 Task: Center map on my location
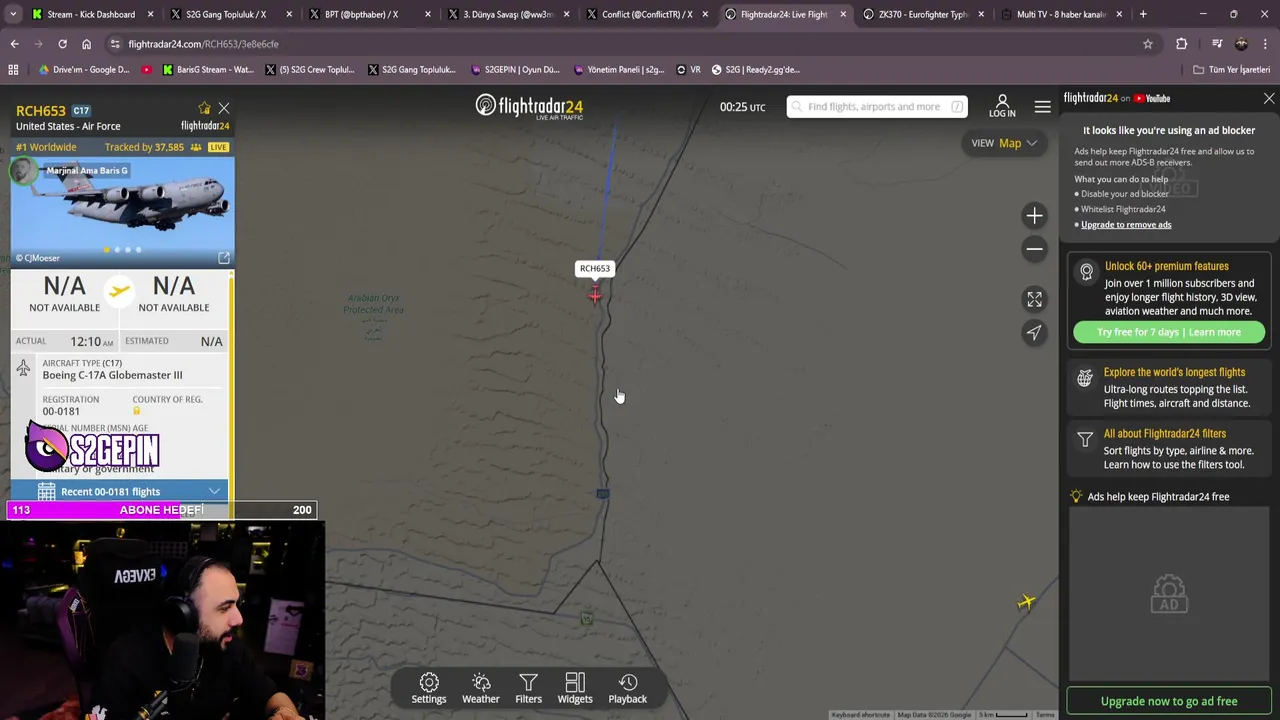tap(1034, 332)
